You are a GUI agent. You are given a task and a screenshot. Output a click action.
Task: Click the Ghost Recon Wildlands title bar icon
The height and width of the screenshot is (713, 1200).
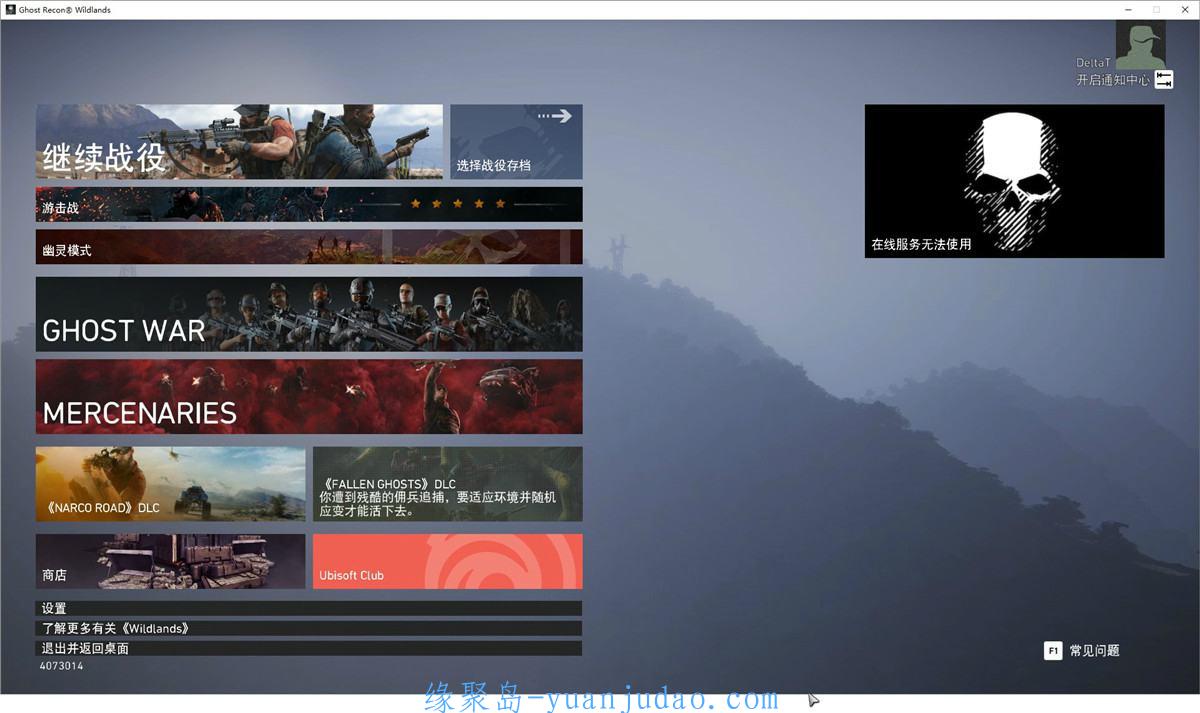10,10
